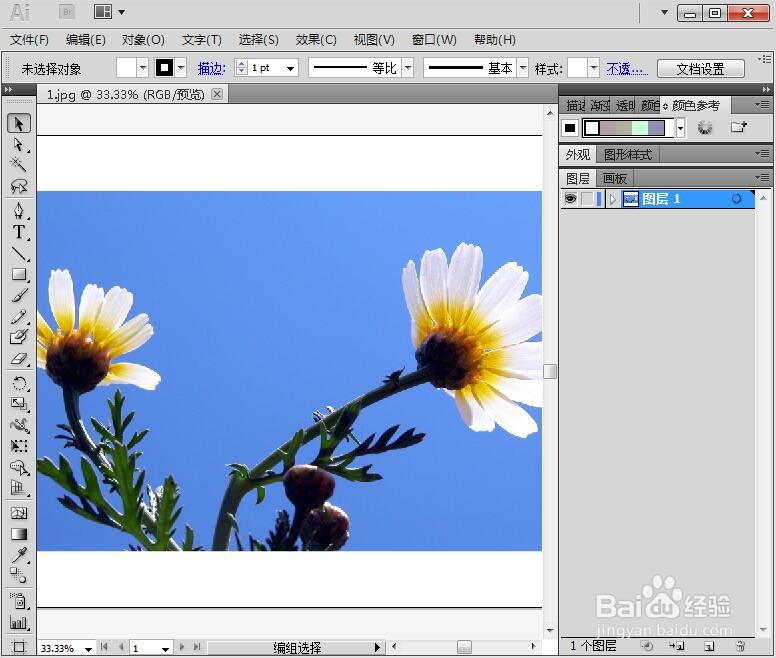
Task: Toggle lock box for 图层 1
Action: click(x=587, y=199)
